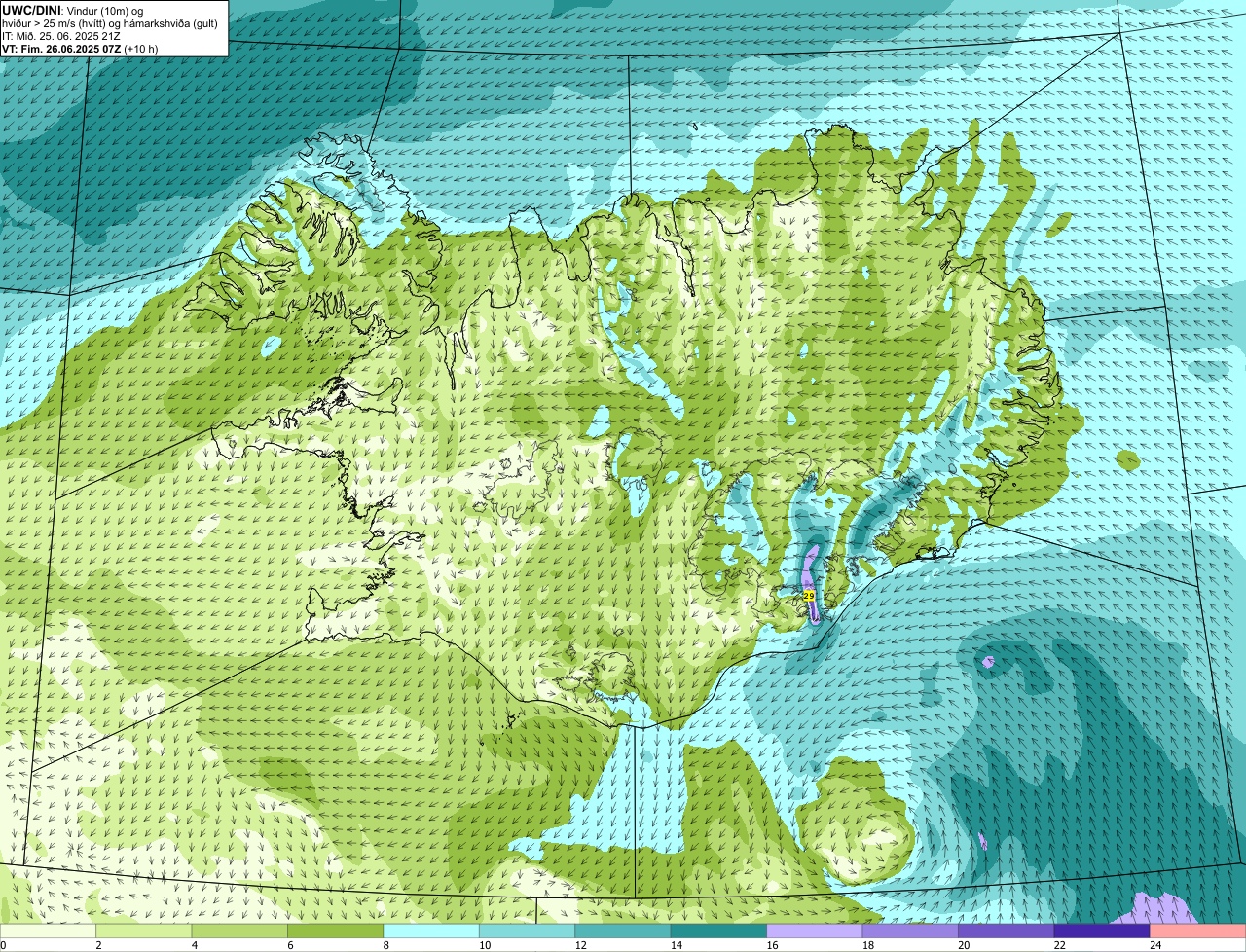Click scale label 0 on the colorbar
Screen dimensions: 1246x952
[x=4, y=945]
